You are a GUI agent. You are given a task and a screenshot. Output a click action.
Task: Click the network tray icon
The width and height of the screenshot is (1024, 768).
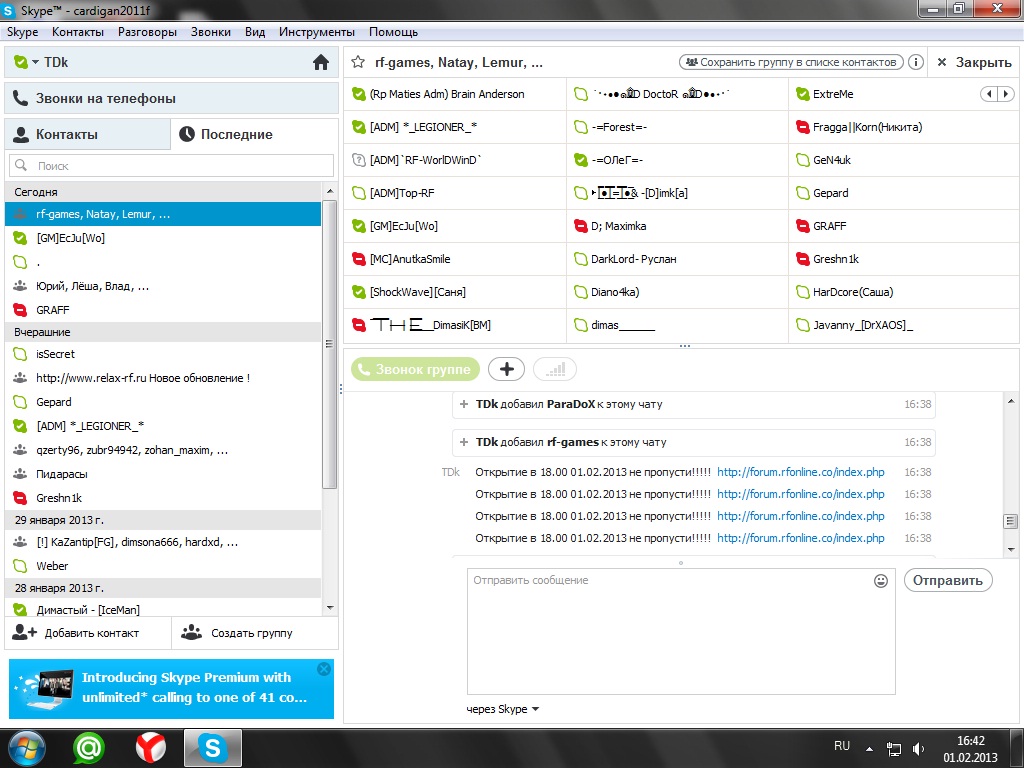[893, 749]
